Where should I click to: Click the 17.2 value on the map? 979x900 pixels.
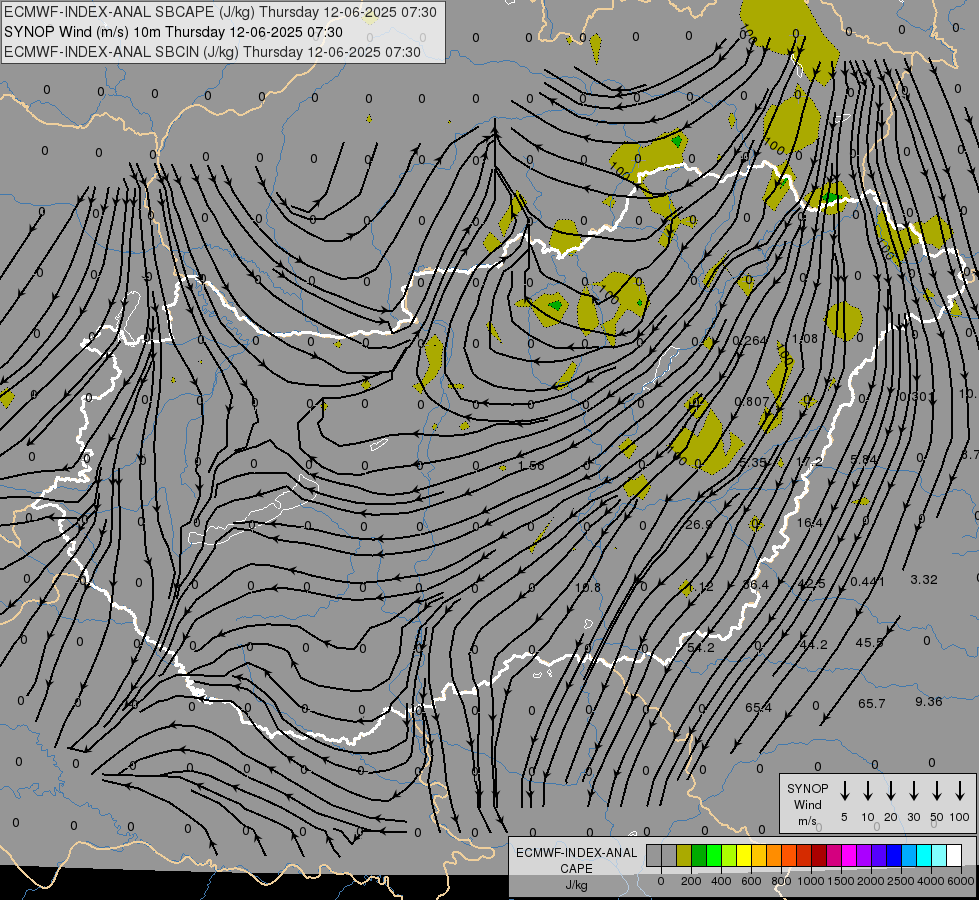809,462
